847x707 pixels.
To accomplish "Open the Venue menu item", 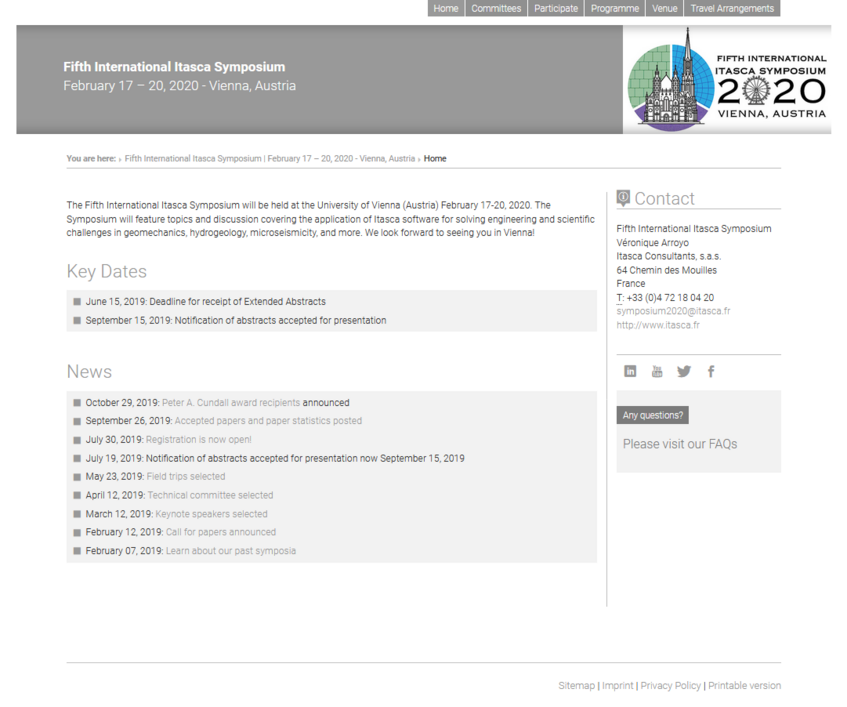I will (x=664, y=8).
